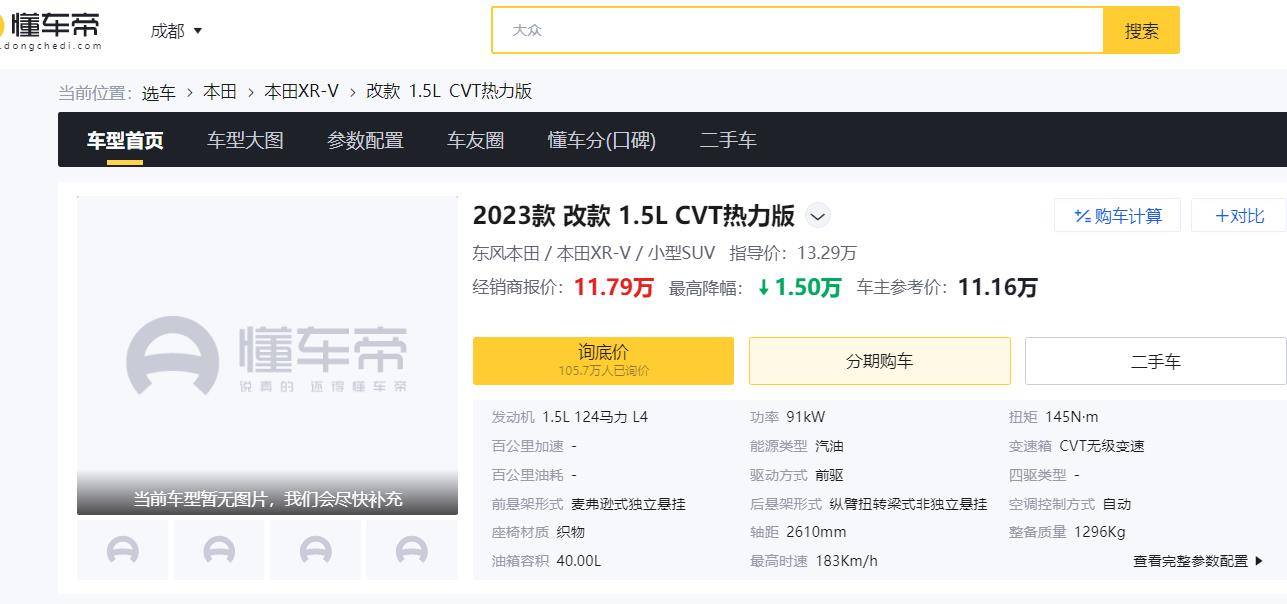Open 查看完整参数配置 link
Image resolution: width=1287 pixels, height=604 pixels.
pos(1198,561)
